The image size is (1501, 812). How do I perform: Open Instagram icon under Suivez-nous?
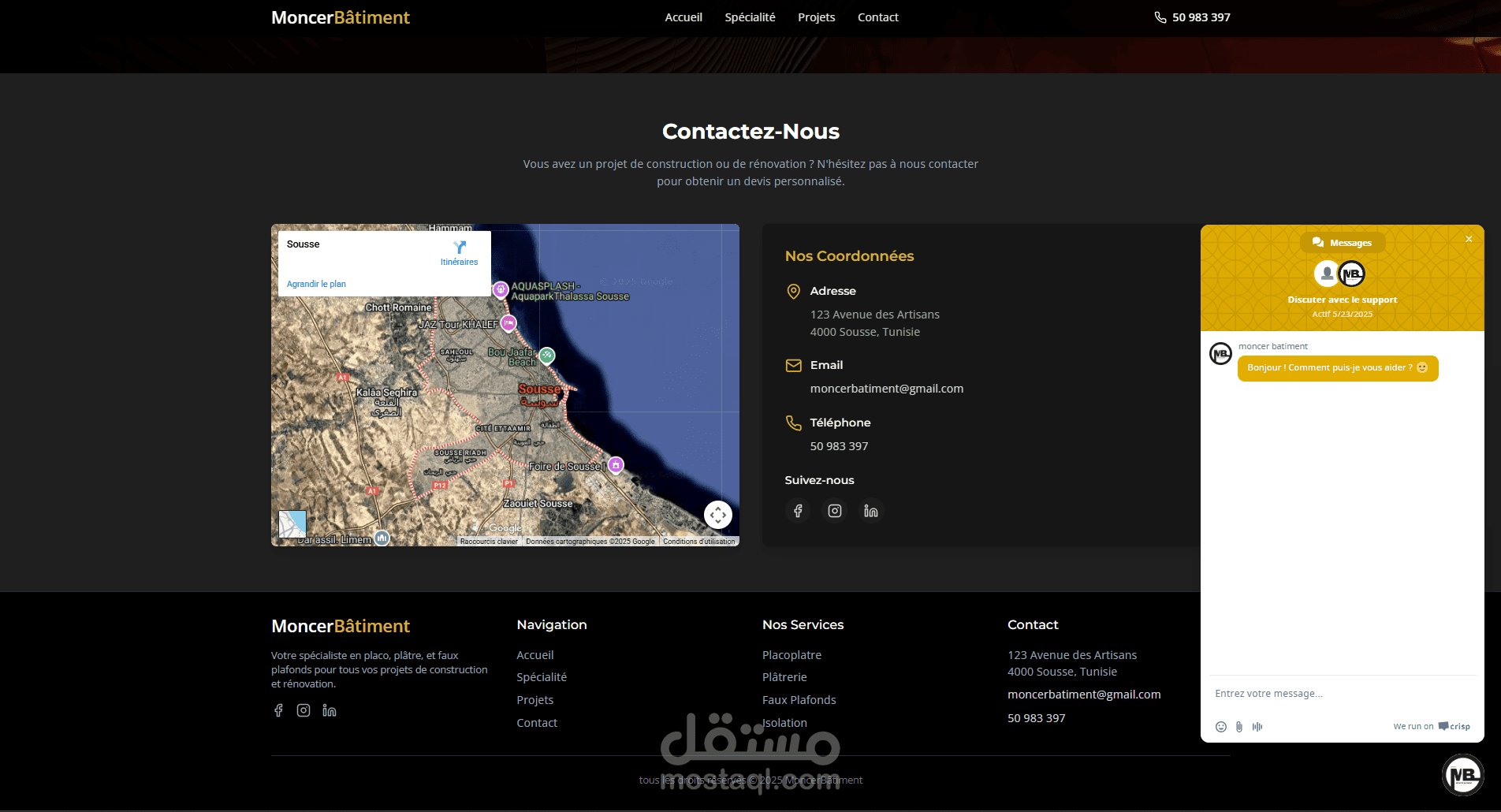(835, 511)
